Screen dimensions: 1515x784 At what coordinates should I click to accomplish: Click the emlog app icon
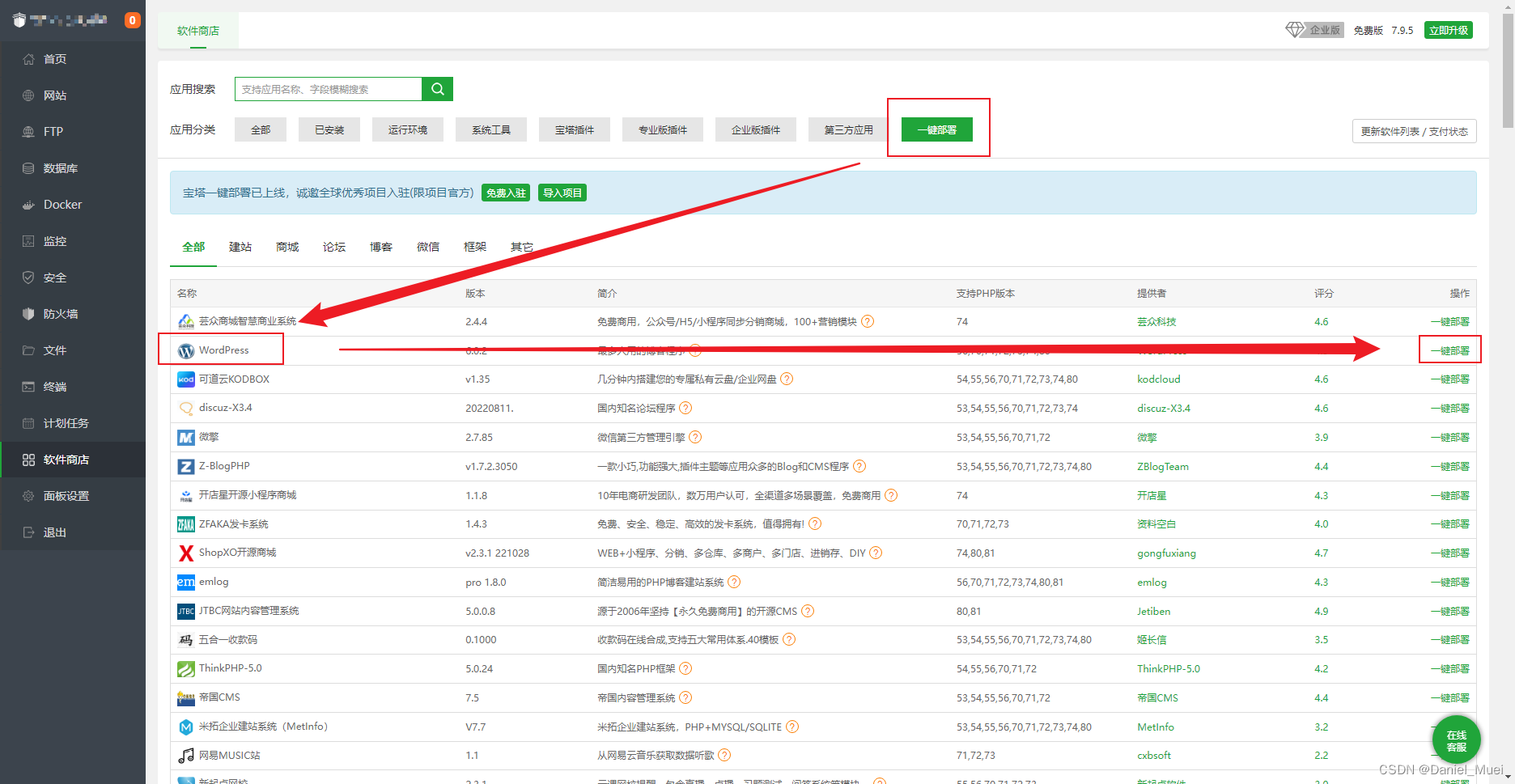click(186, 583)
